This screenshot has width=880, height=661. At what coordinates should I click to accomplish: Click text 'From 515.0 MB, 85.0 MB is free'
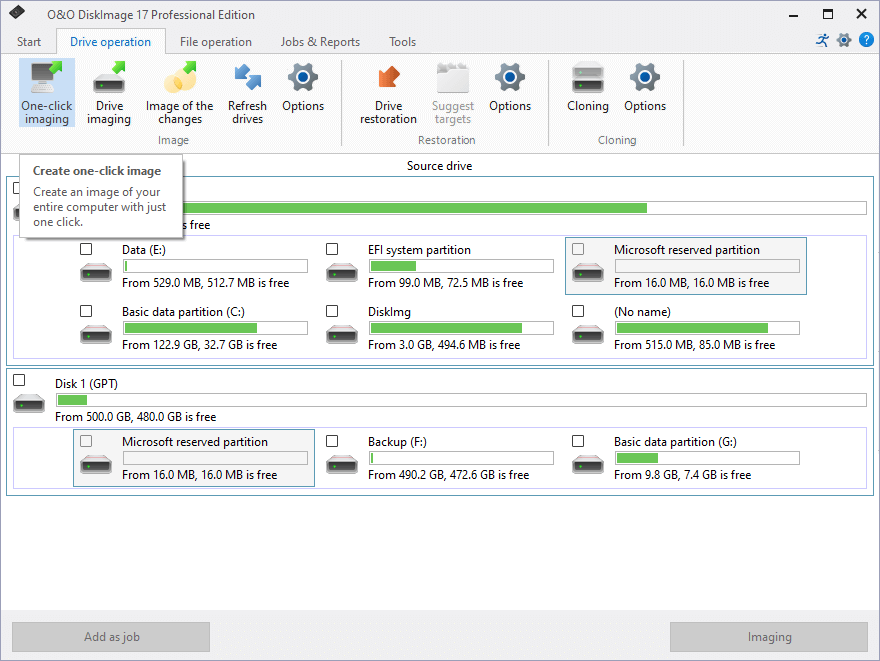(694, 345)
